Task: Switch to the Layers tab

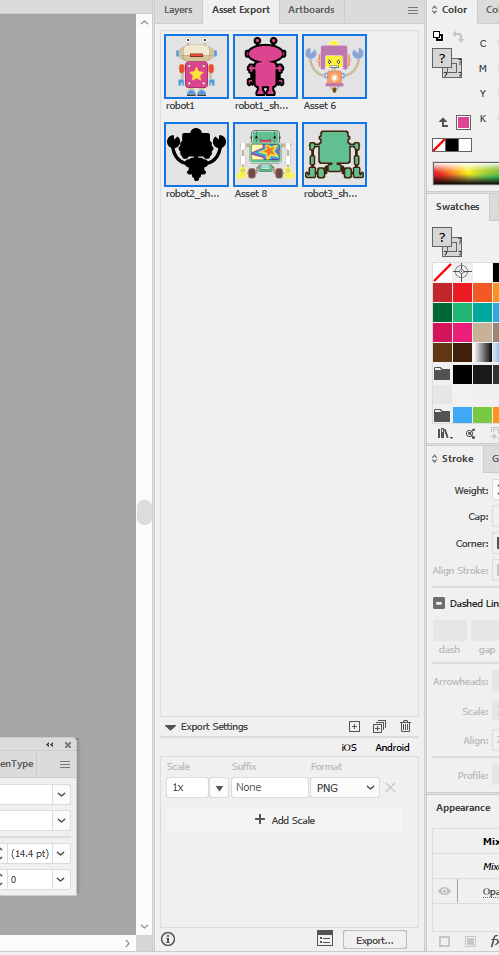Action: 178,10
